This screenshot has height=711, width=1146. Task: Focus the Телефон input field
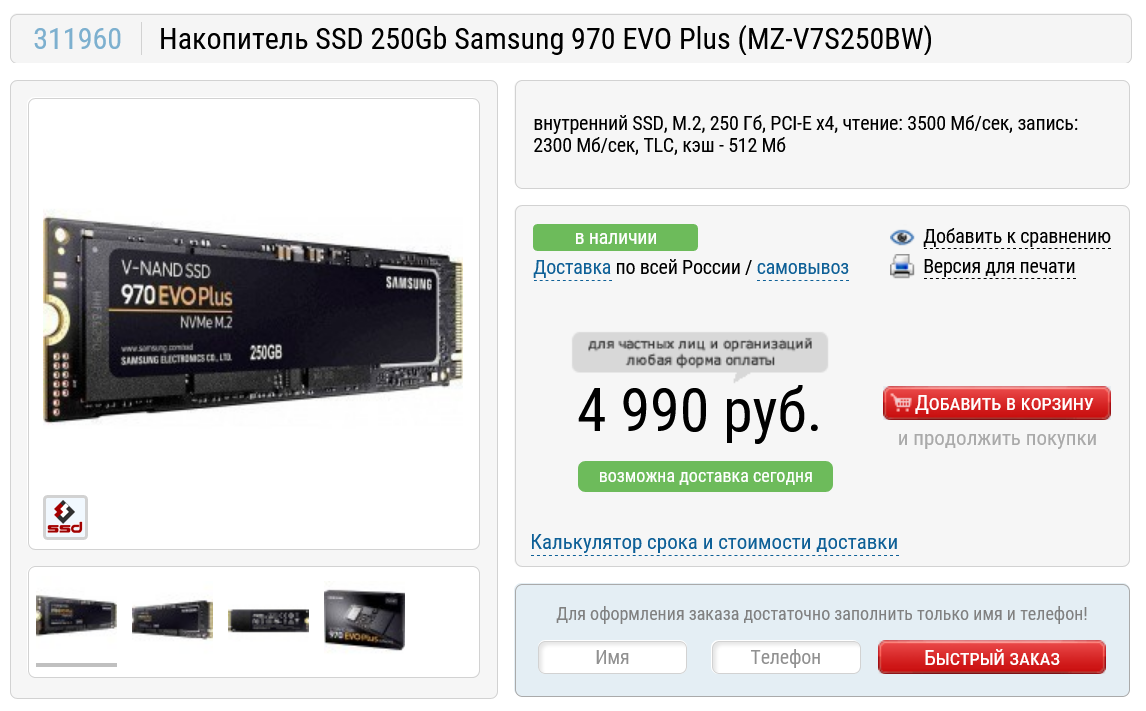pyautogui.click(x=786, y=658)
